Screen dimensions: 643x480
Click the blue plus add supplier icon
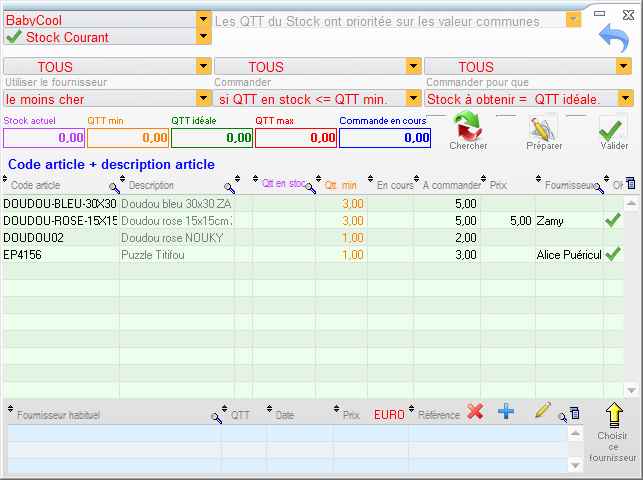click(506, 411)
